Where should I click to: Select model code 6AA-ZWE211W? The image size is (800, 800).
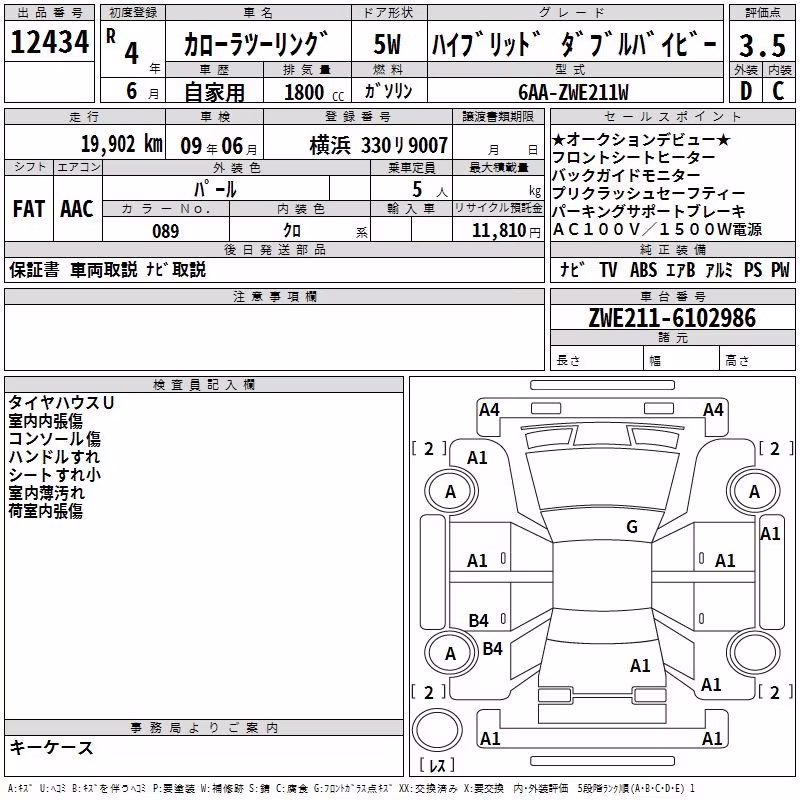click(x=573, y=92)
